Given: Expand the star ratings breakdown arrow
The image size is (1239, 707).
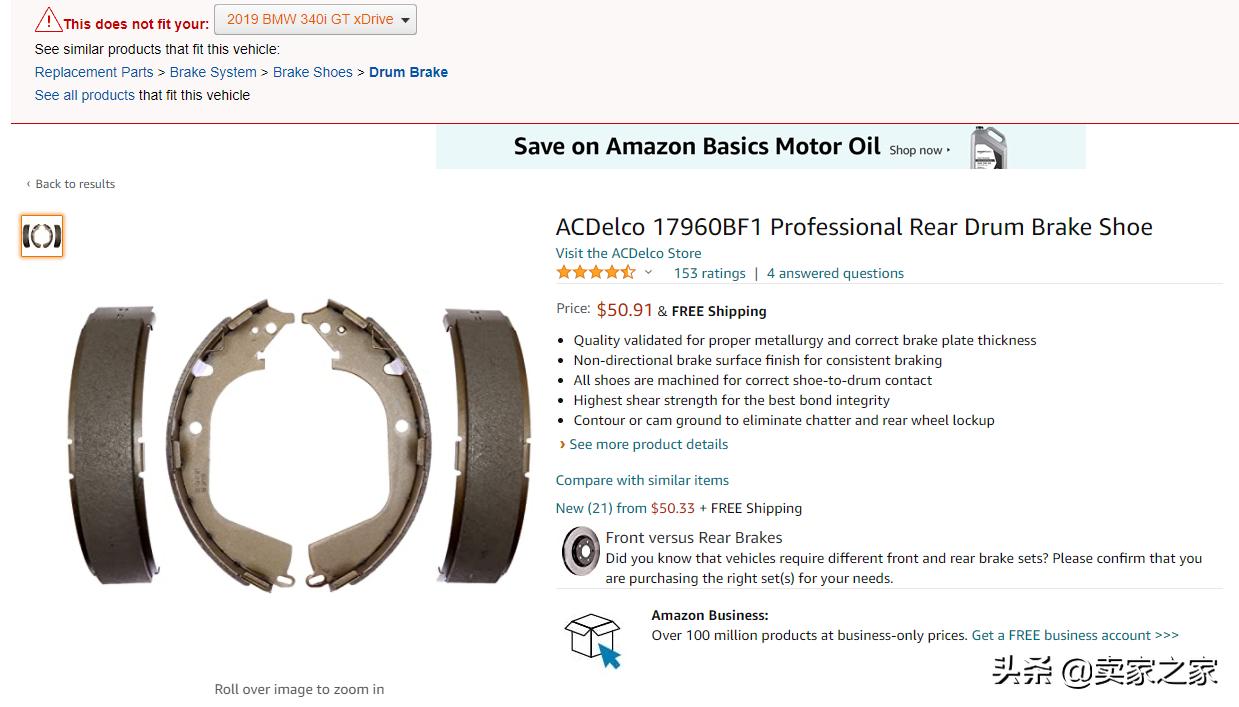Looking at the screenshot, I should pos(648,273).
